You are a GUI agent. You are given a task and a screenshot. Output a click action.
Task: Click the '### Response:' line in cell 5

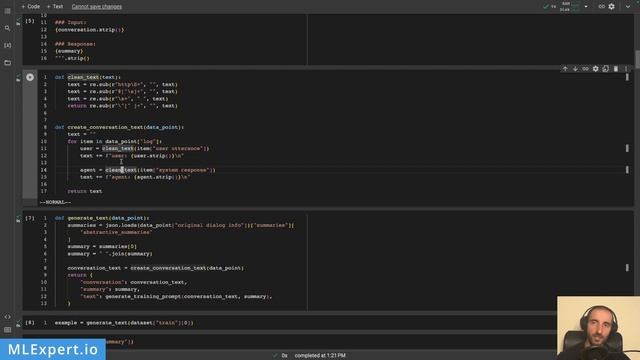pos(75,44)
